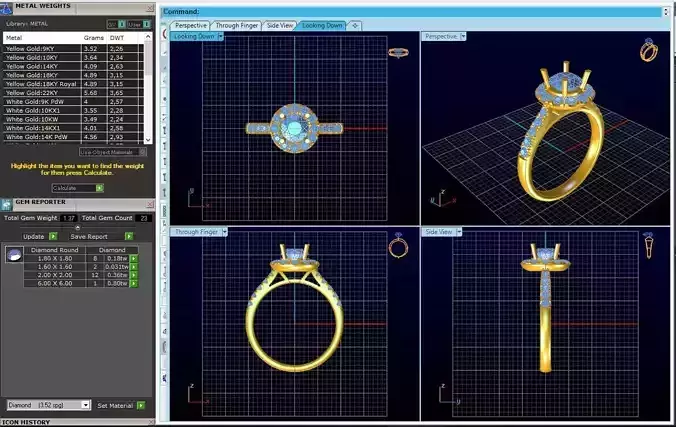Click the Metal Weights panel scale icon

coord(6,8)
